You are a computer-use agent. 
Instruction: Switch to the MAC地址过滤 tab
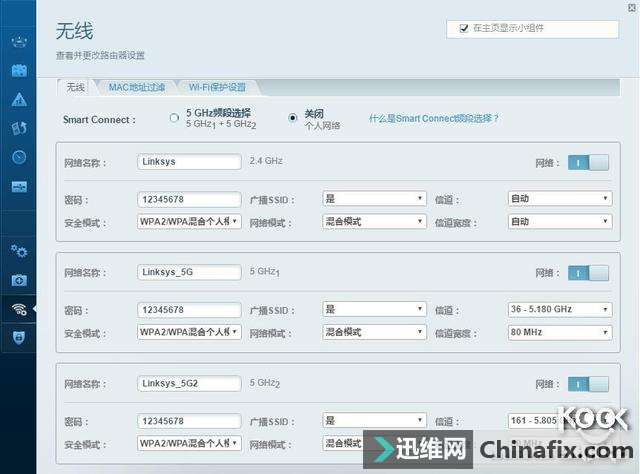[136, 87]
